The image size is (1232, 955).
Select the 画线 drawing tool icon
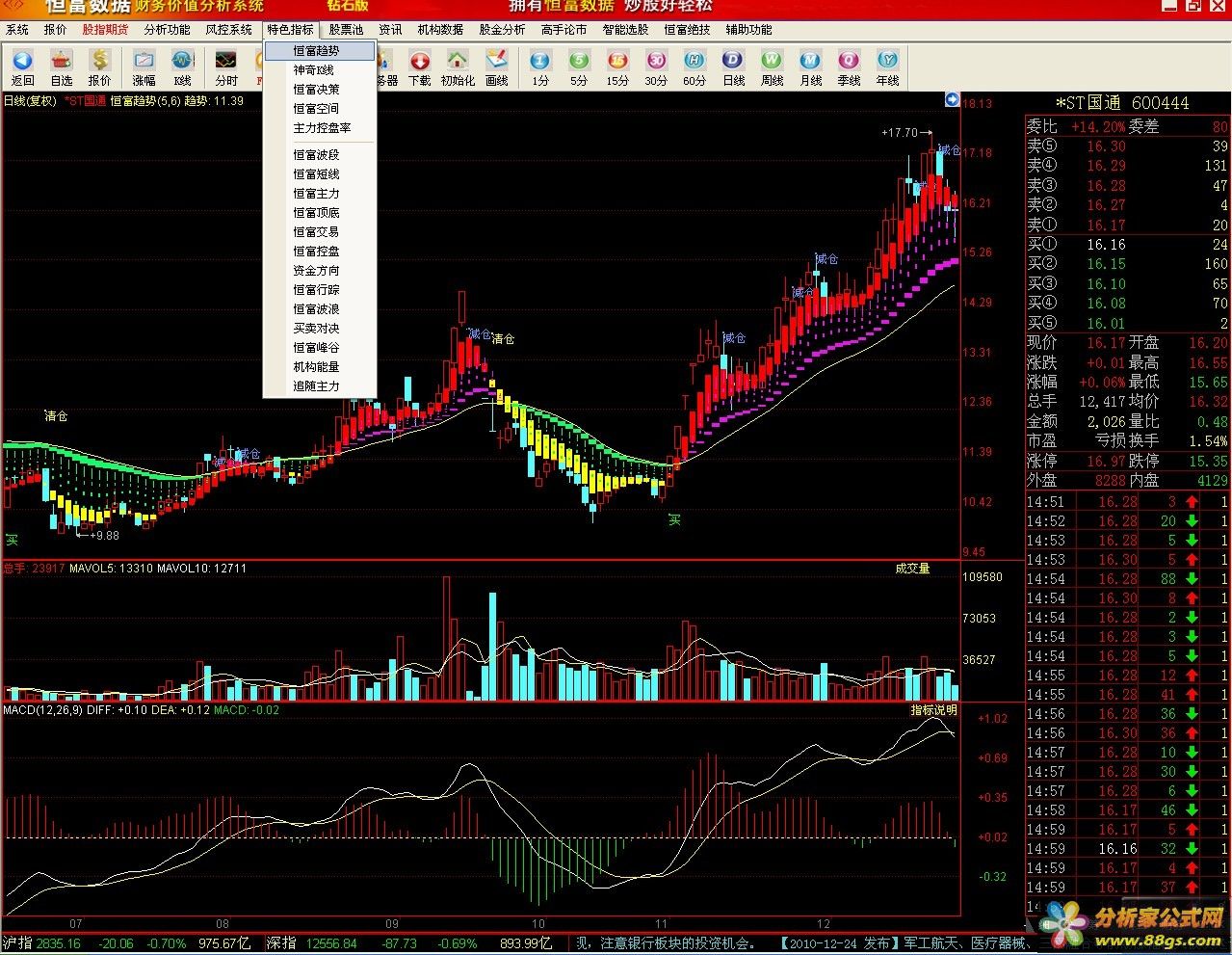tap(497, 61)
